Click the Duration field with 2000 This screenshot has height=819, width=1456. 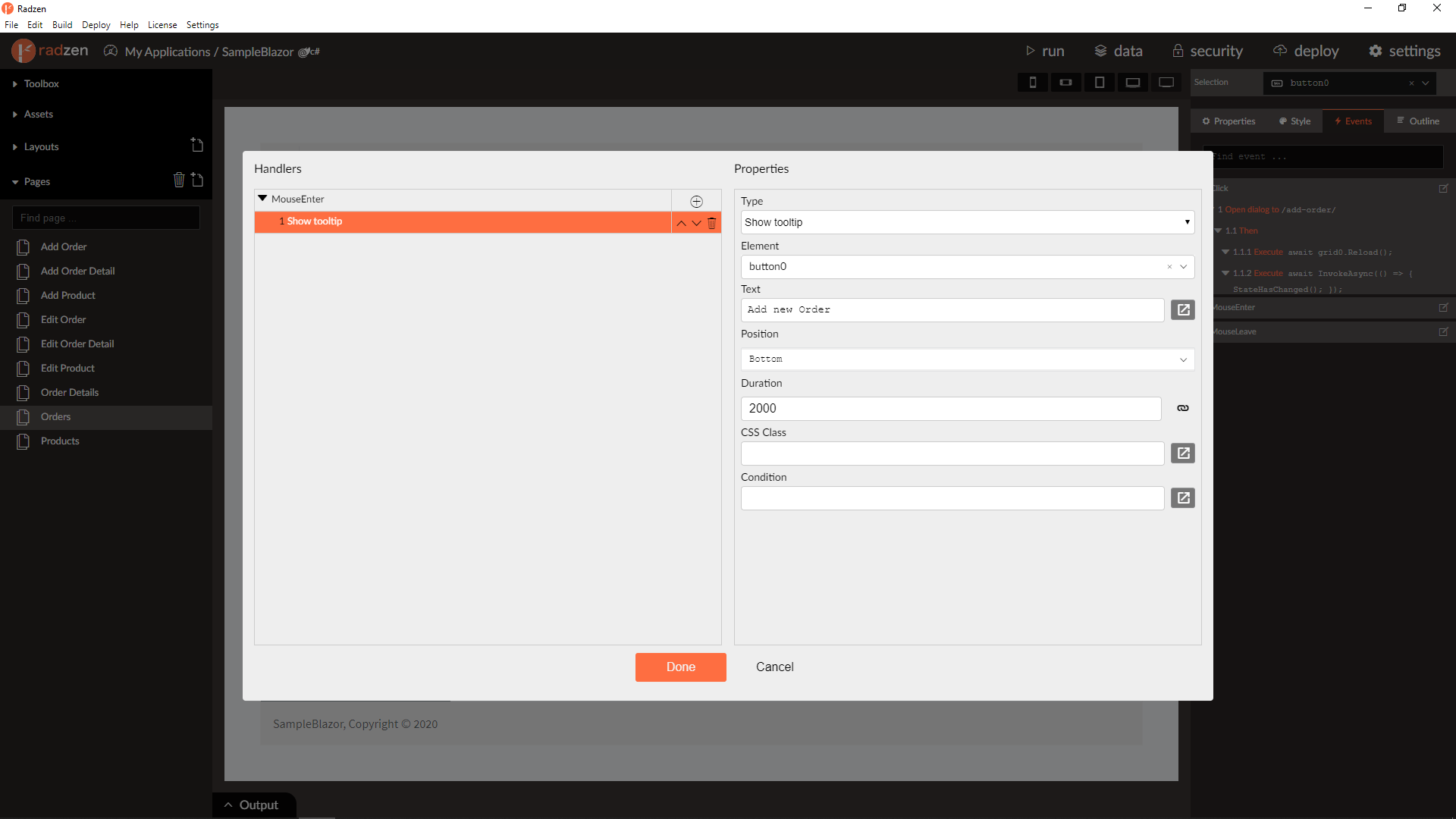(951, 409)
